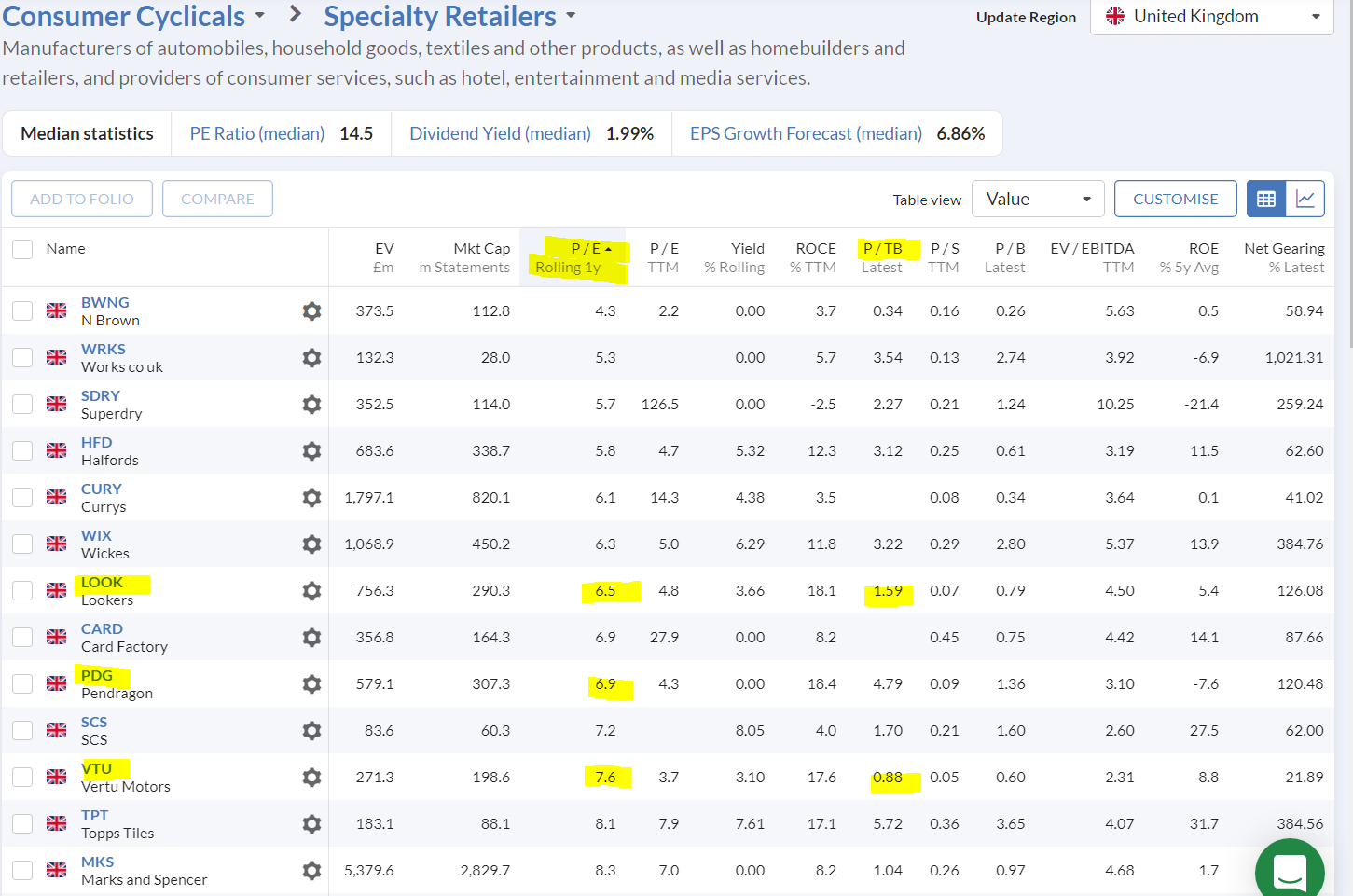Screen dimensions: 1353x896
Task: Open the BWNG ticker link
Action: coord(105,302)
